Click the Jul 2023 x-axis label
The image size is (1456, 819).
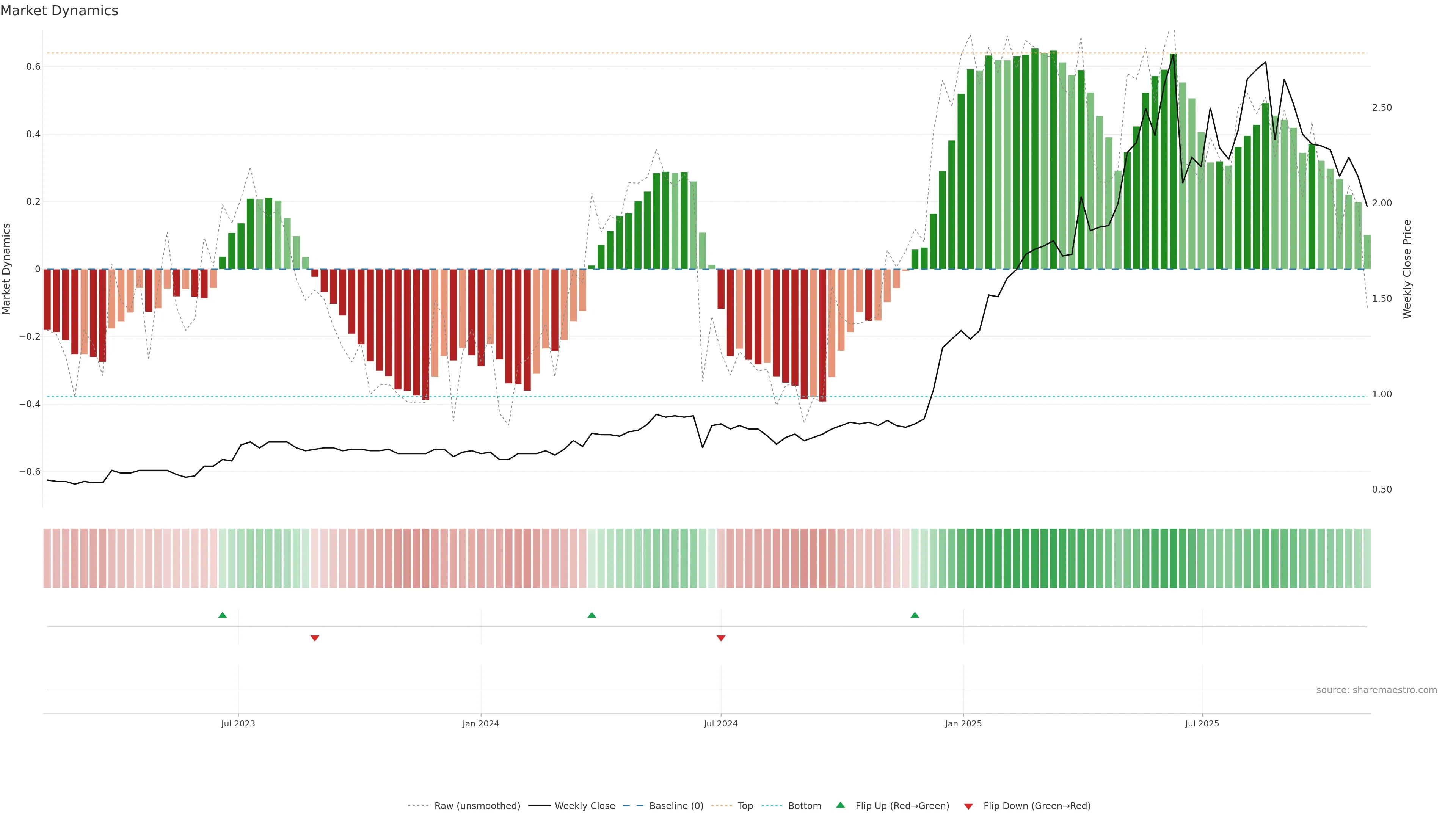coord(238,723)
